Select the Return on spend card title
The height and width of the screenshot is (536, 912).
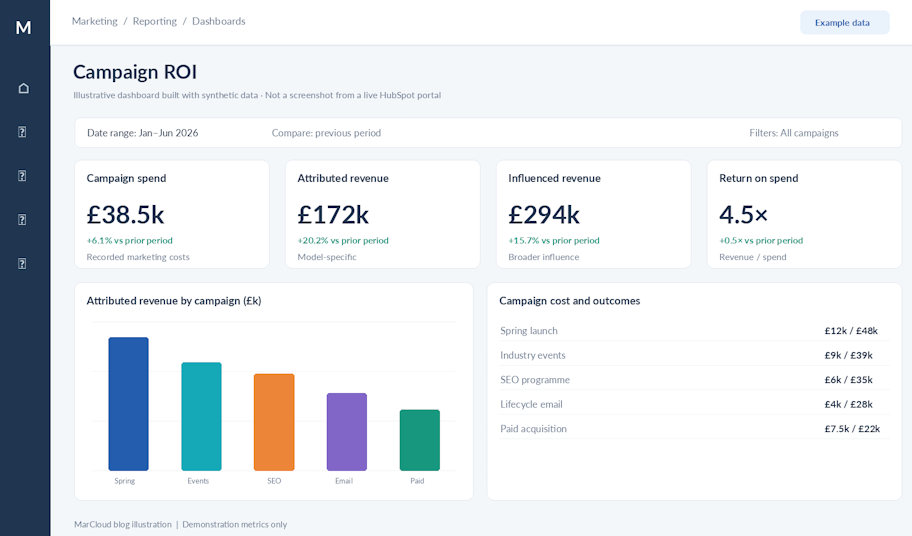(758, 178)
